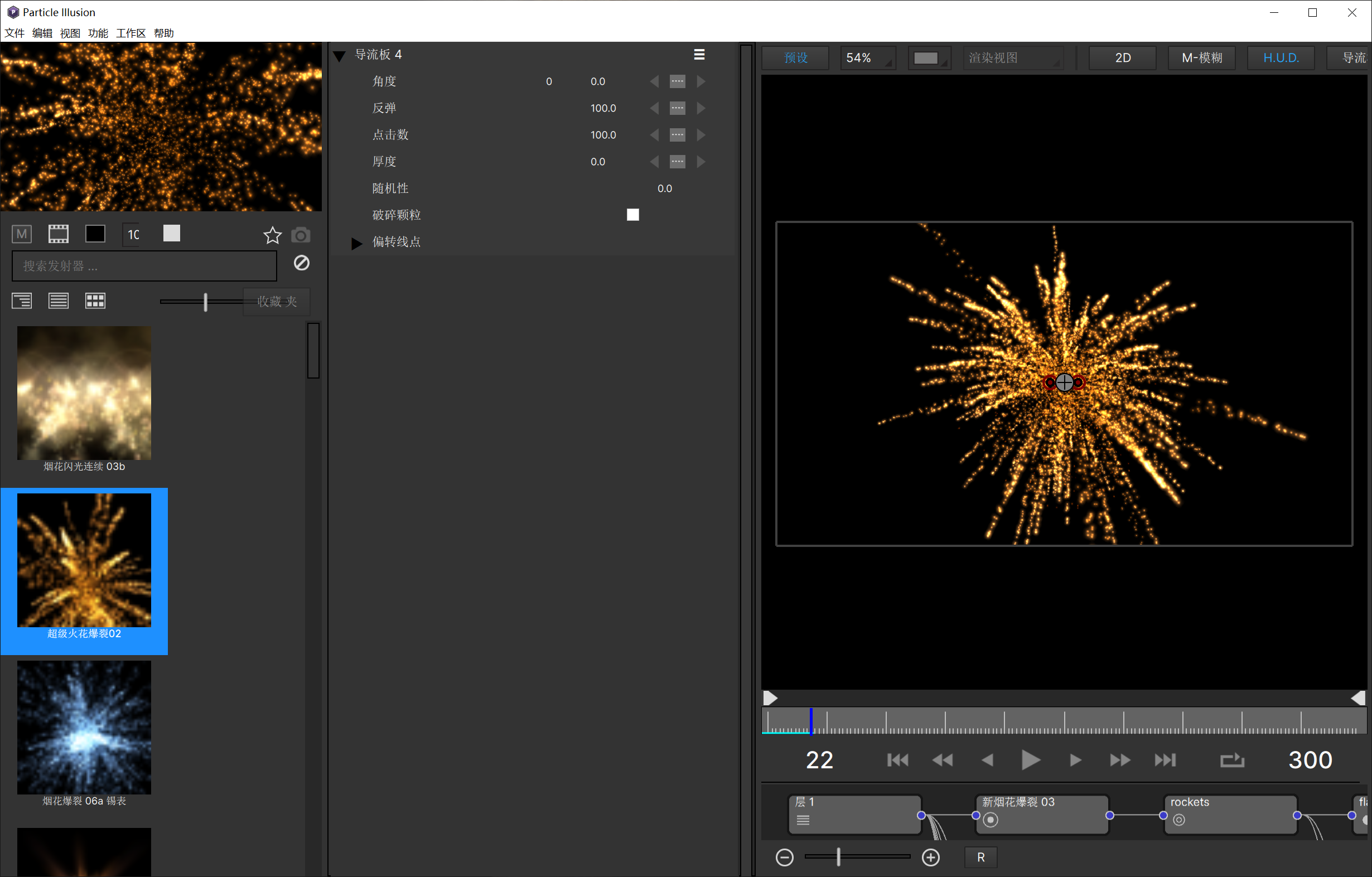The image size is (1372, 877).
Task: Click the R reset button
Action: pos(980,857)
